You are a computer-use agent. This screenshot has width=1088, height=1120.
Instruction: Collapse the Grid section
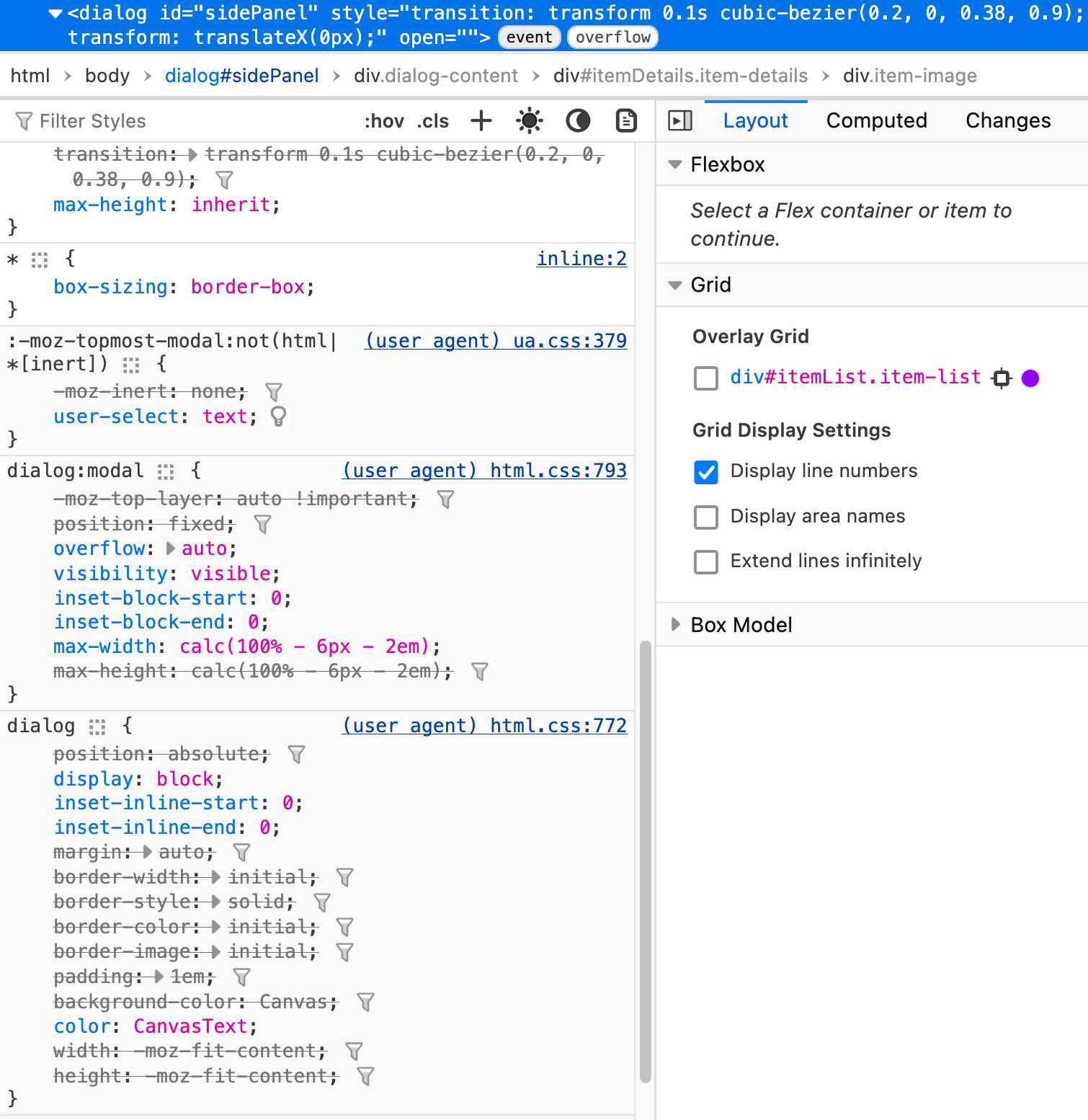[675, 285]
